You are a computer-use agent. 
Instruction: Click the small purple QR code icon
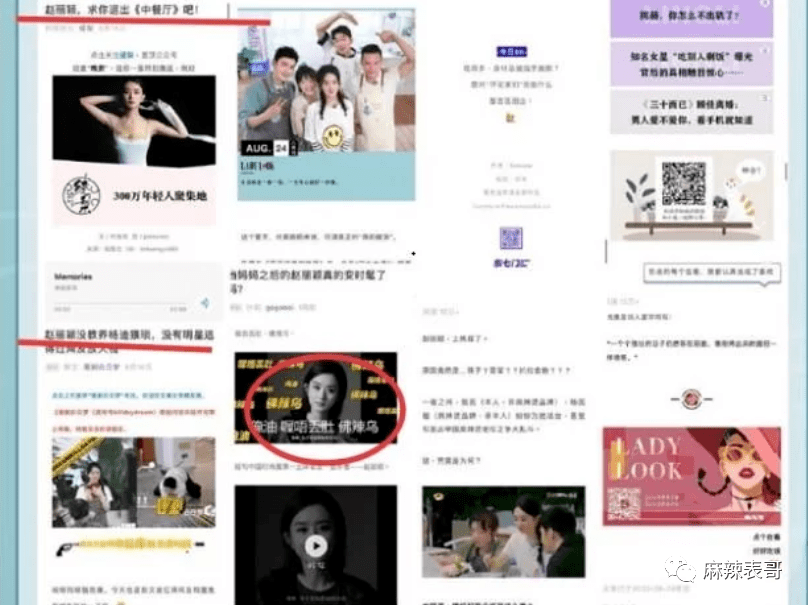click(511, 238)
